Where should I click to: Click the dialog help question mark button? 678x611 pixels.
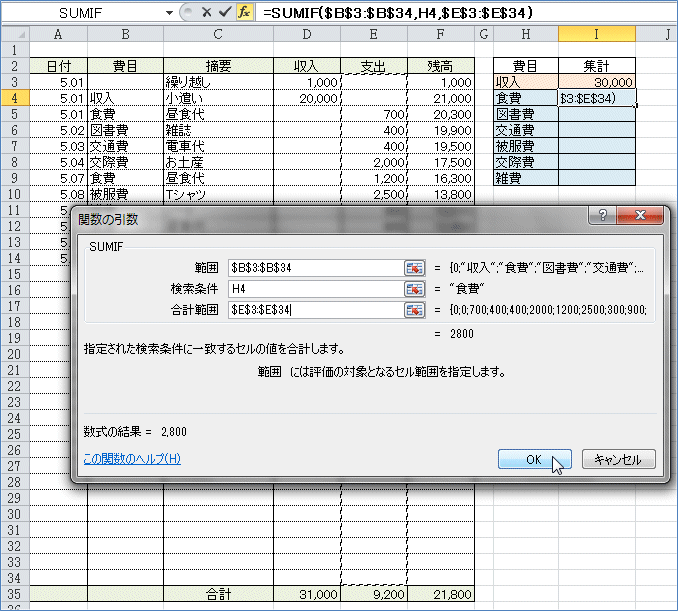tap(604, 217)
